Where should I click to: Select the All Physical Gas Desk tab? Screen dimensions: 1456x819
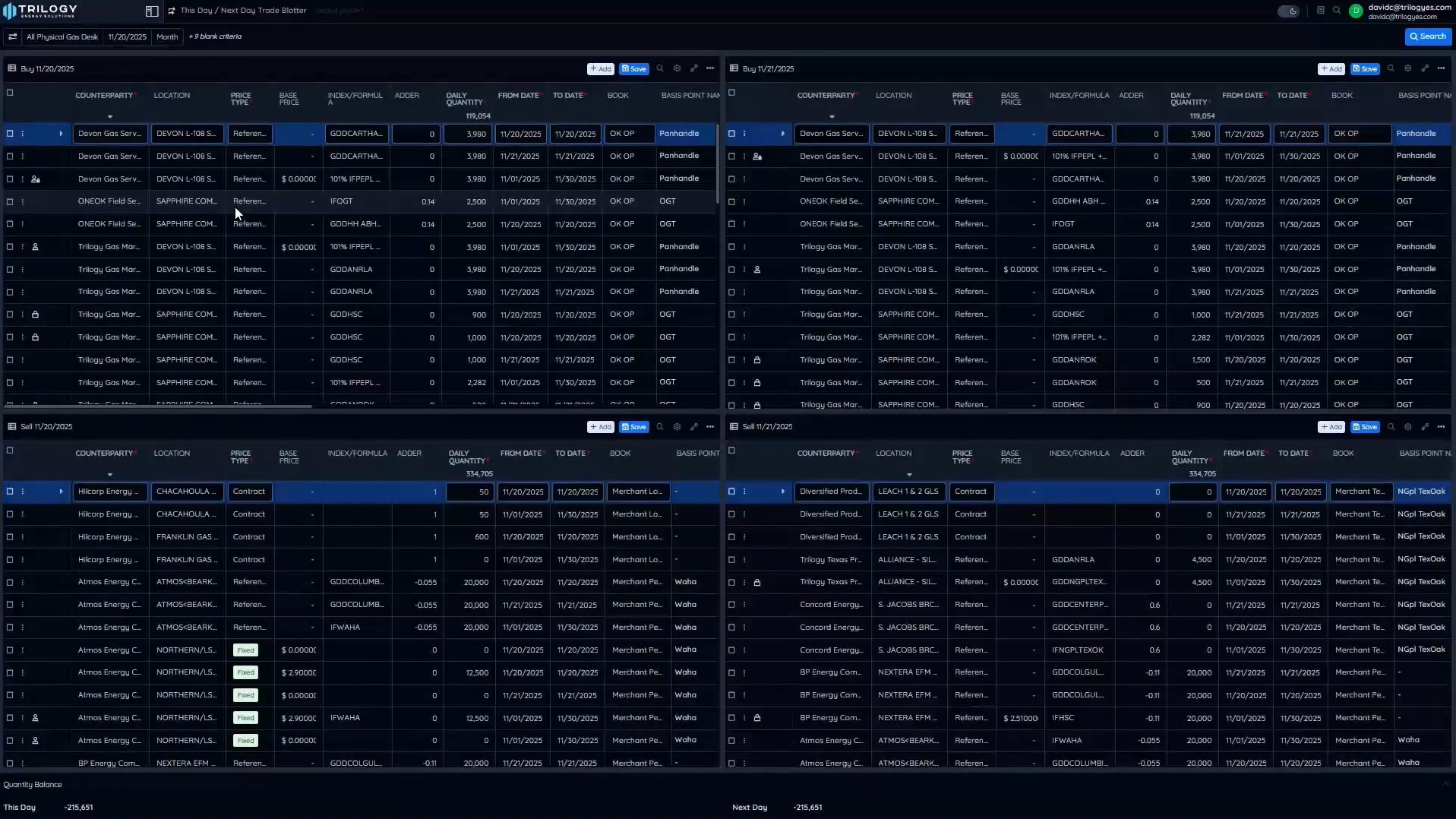(63, 36)
